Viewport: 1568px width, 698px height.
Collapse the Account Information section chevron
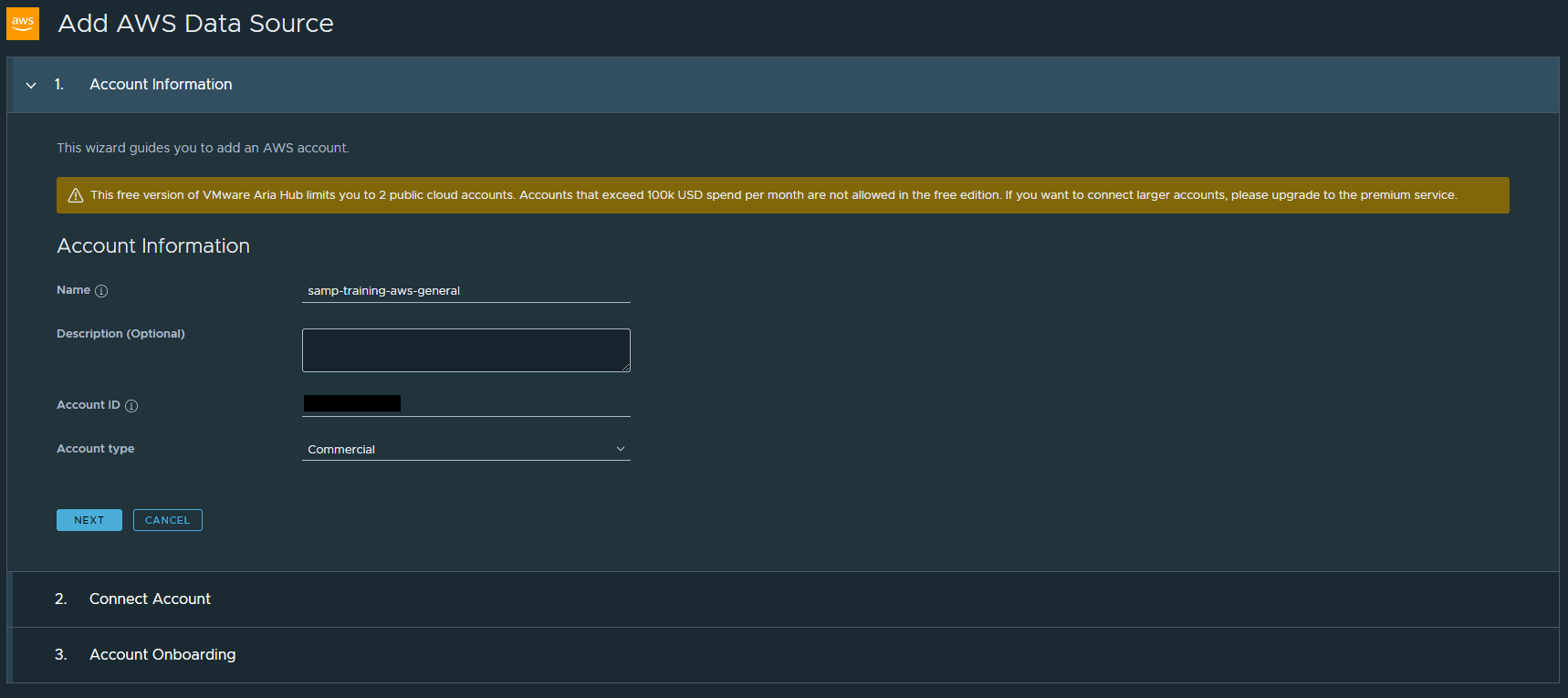coord(31,85)
